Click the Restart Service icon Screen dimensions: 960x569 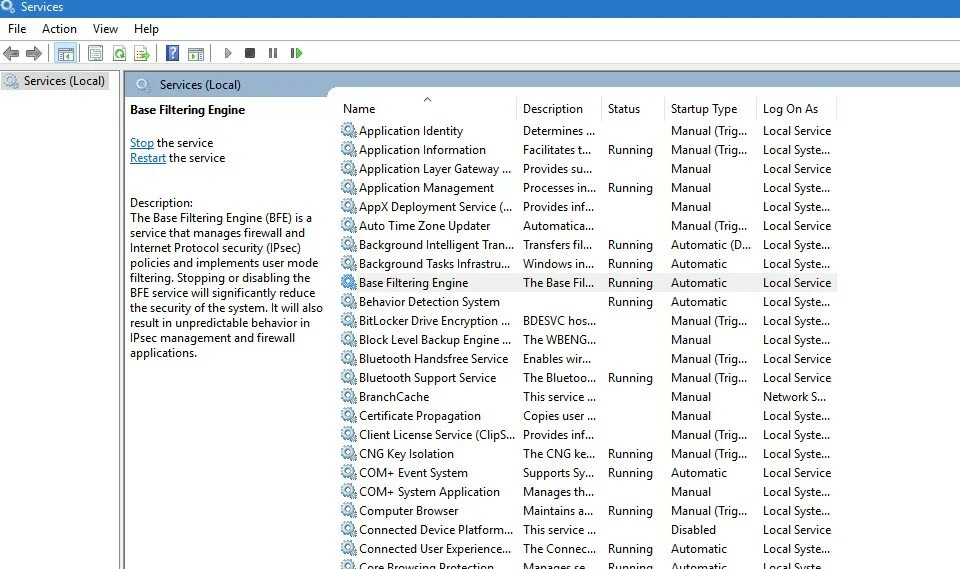(296, 53)
